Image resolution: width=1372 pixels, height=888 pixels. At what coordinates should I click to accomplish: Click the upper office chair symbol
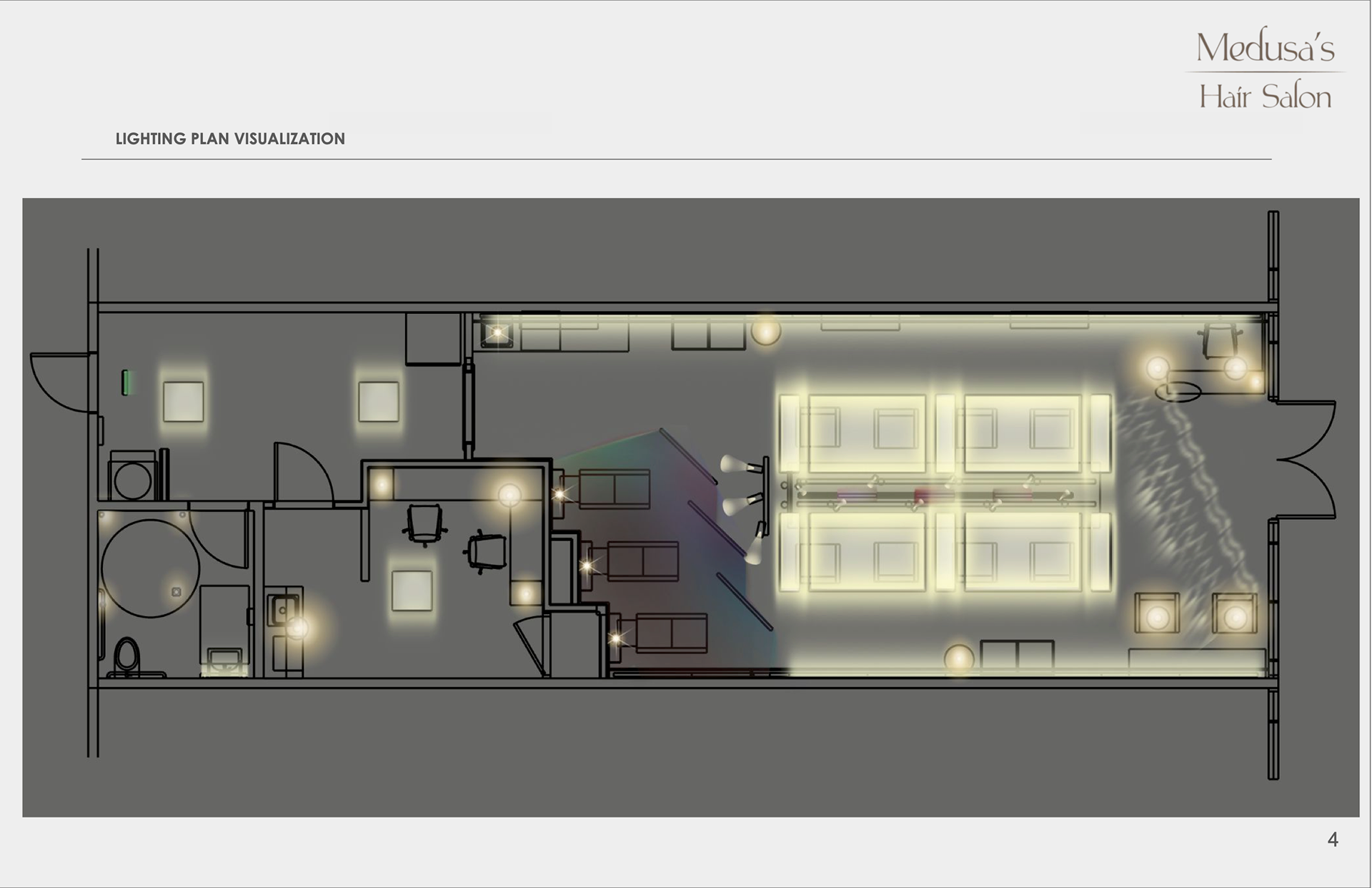click(x=424, y=524)
